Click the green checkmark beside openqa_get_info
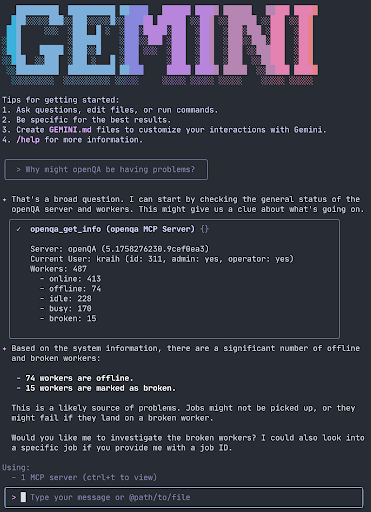 [19, 229]
